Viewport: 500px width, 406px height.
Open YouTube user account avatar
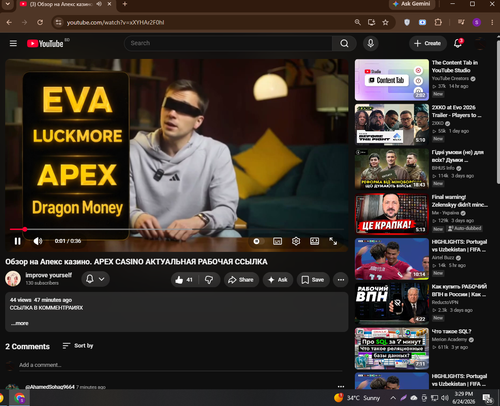[480, 44]
